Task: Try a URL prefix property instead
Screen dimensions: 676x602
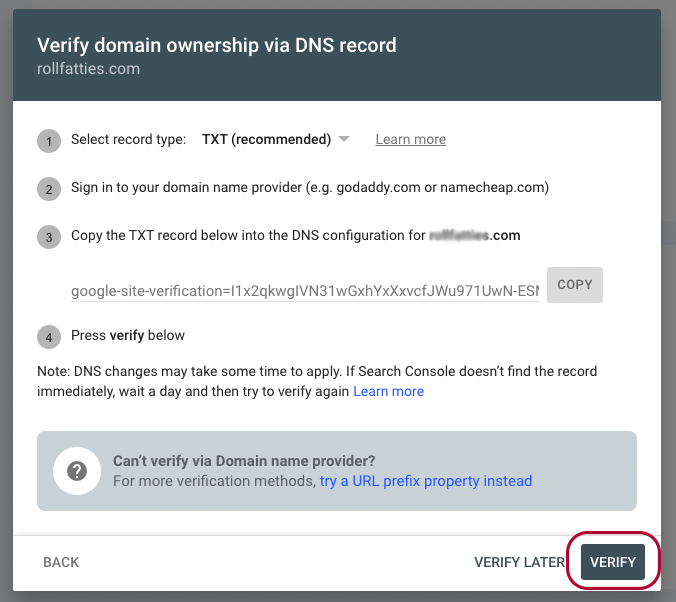Action: 426,481
